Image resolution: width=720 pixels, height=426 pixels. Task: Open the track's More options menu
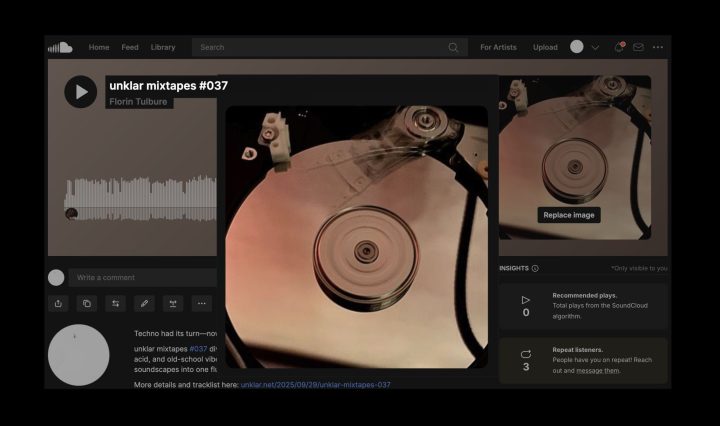click(202, 303)
